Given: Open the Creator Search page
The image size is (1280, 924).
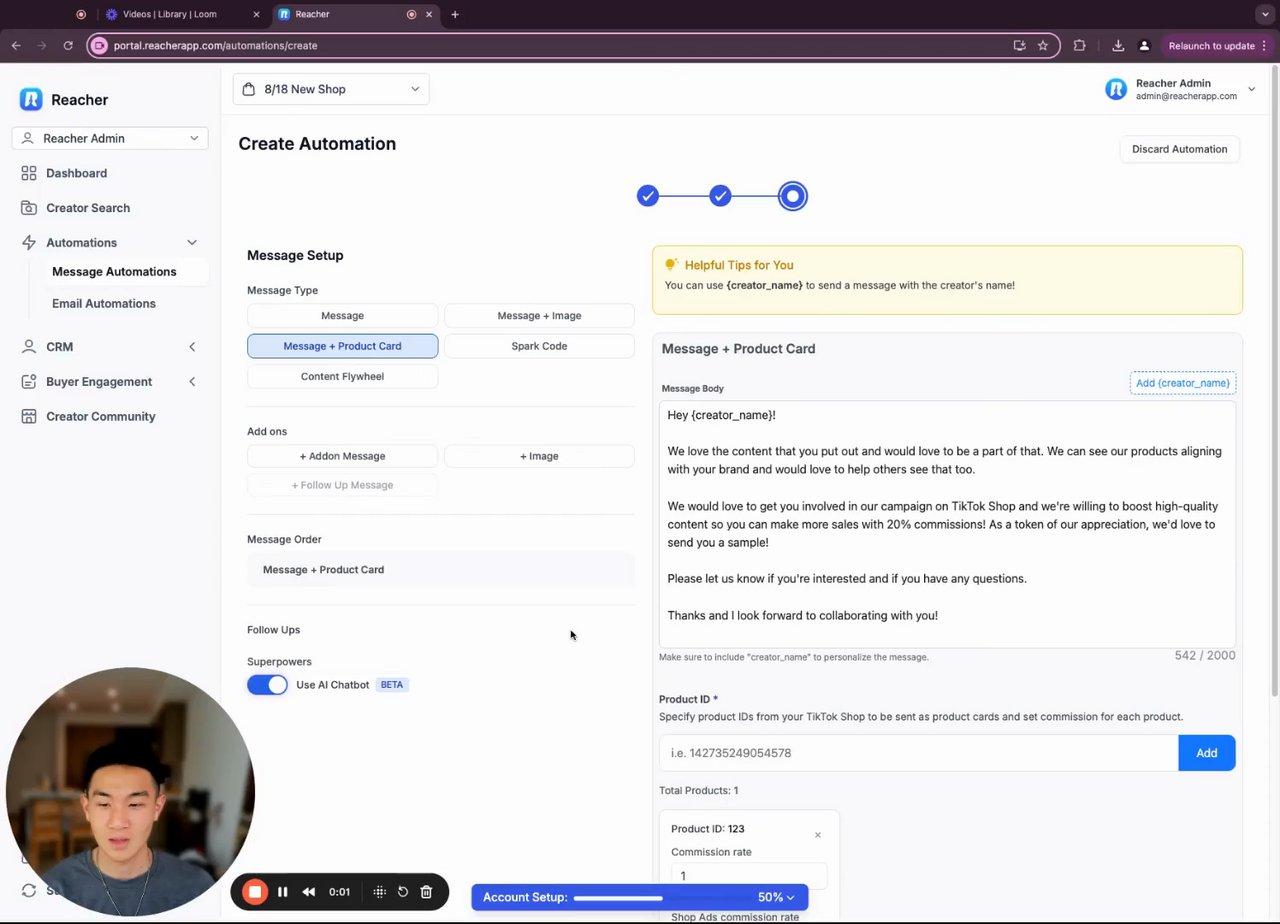Looking at the screenshot, I should (88, 208).
